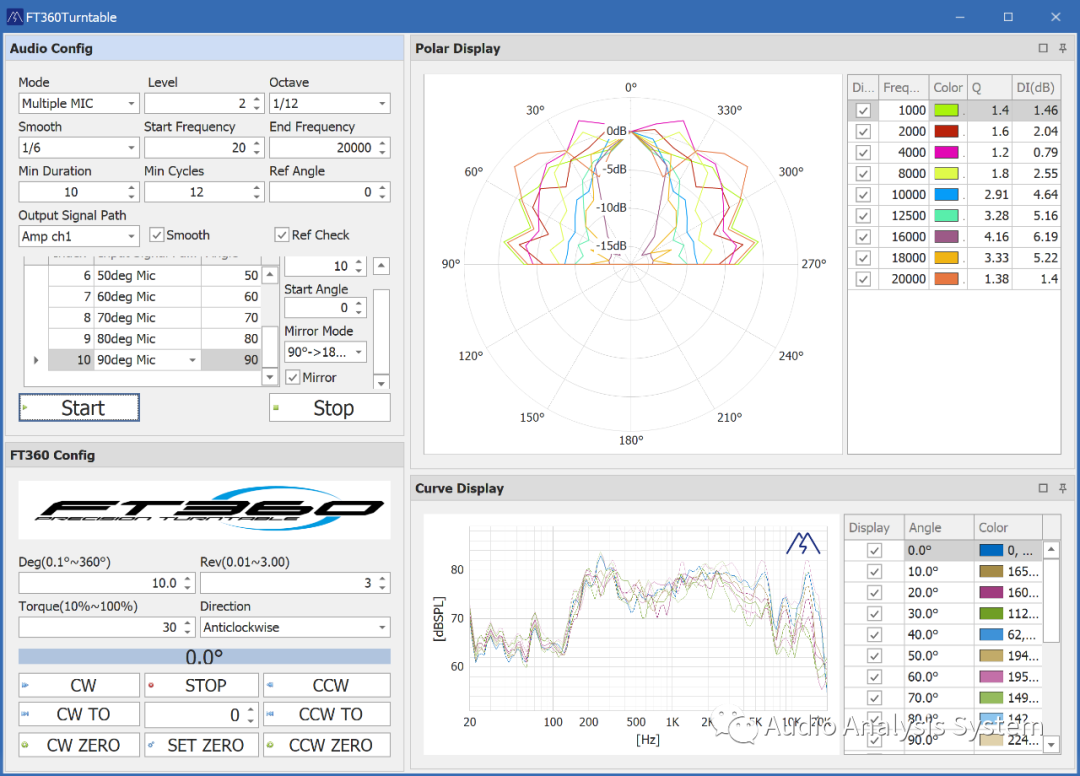
Task: Pin the Polar Display panel
Action: point(1062,48)
